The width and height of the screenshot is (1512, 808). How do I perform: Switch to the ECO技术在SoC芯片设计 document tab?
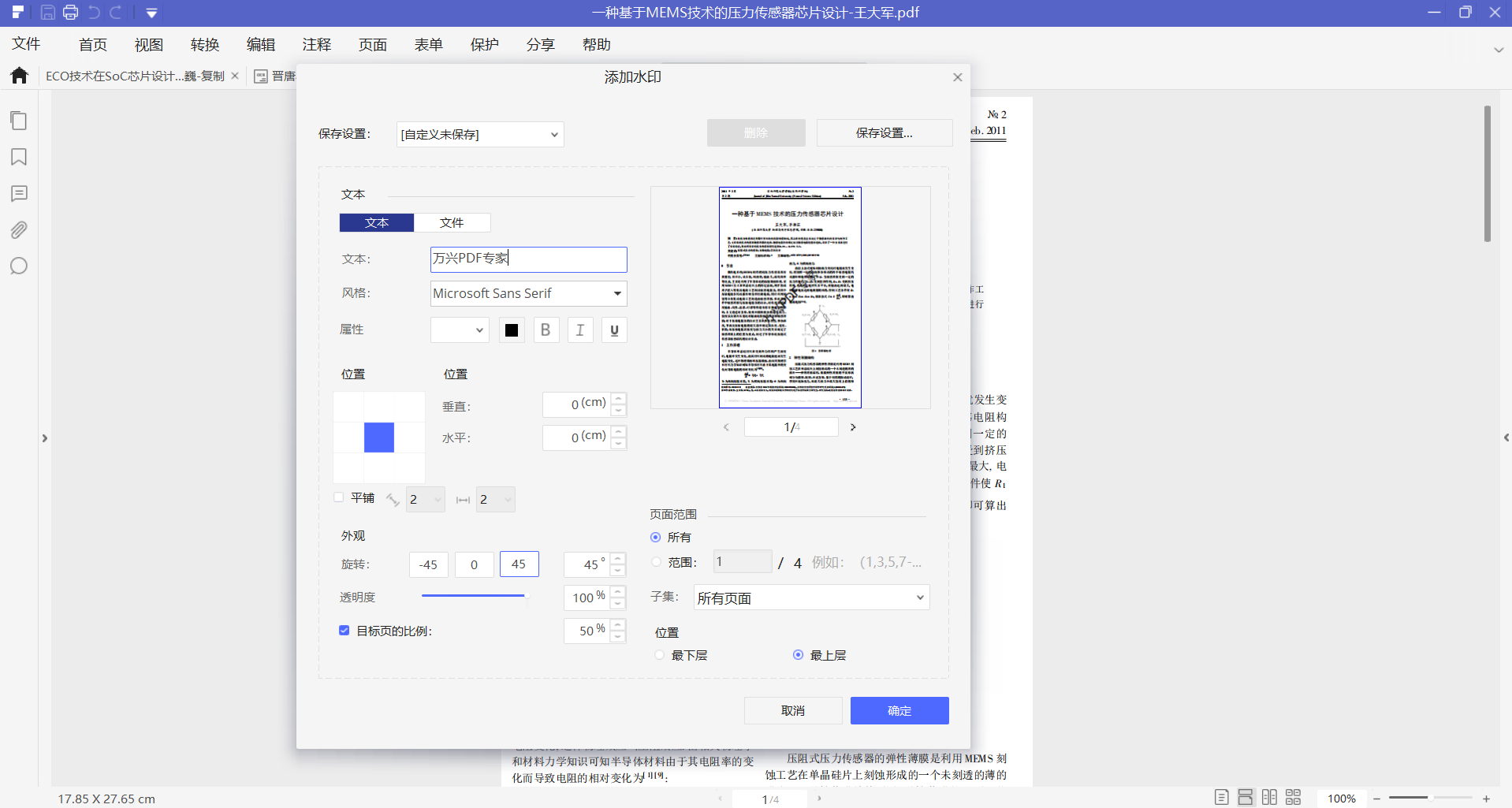tap(133, 76)
